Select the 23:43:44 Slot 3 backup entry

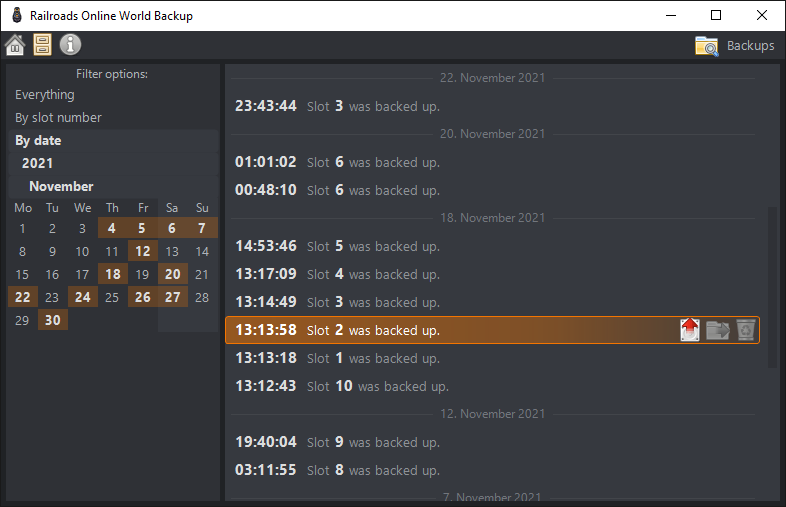(492, 106)
